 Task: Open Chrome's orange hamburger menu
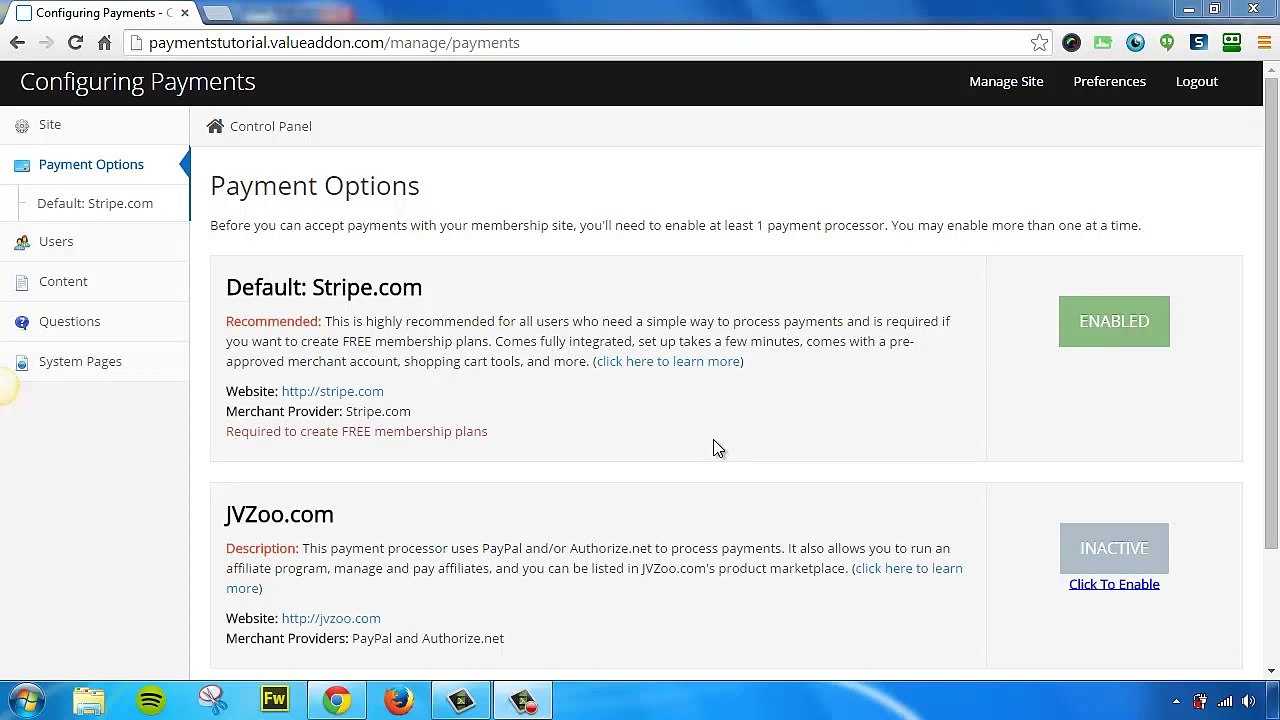[x=1264, y=43]
